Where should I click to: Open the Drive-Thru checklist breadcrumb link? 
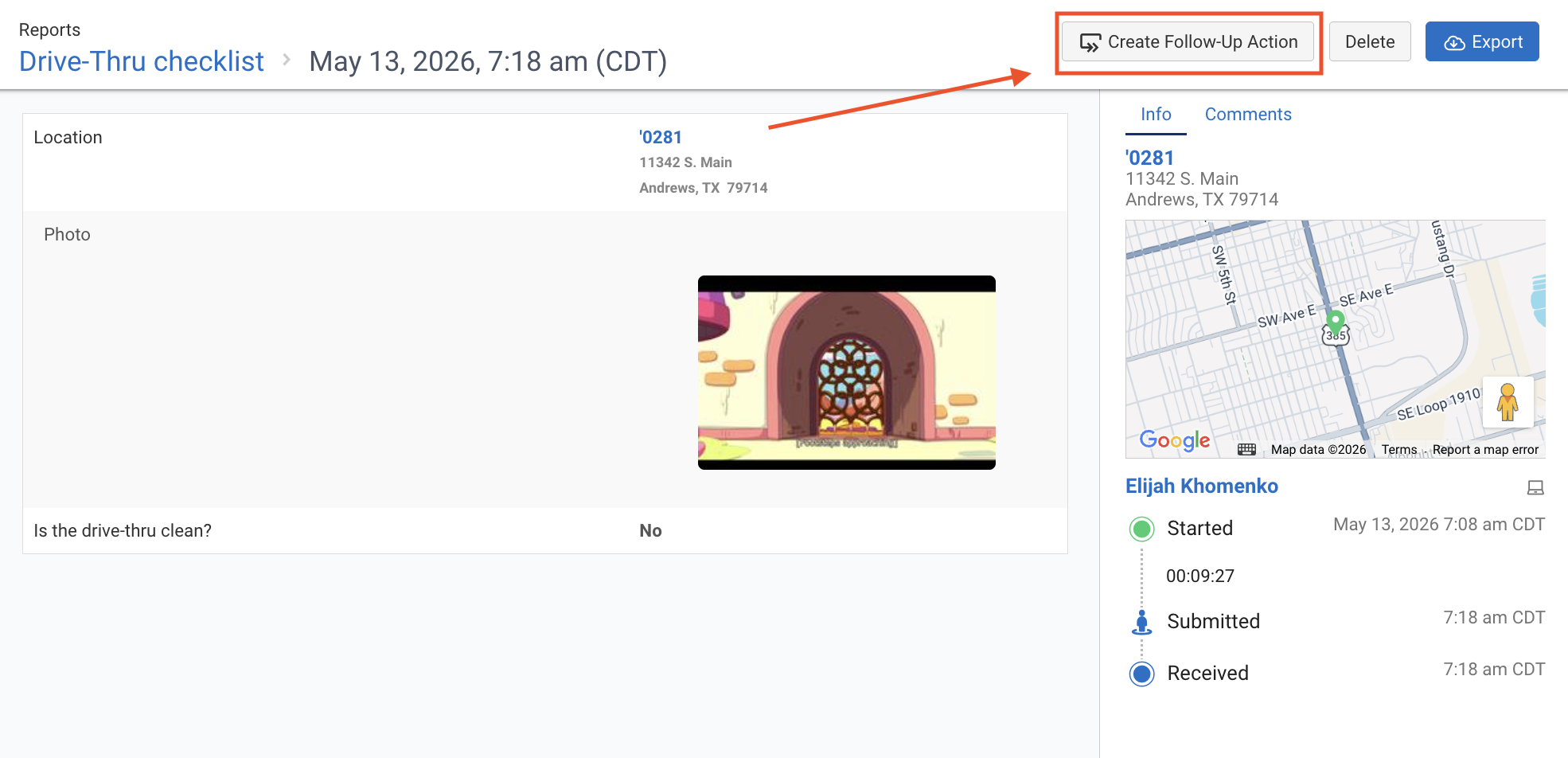pyautogui.click(x=142, y=61)
